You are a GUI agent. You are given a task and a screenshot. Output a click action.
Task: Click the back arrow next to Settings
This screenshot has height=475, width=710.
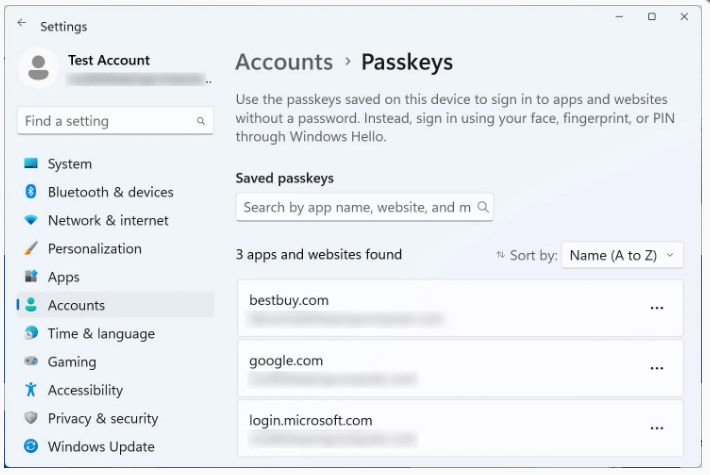pos(22,23)
